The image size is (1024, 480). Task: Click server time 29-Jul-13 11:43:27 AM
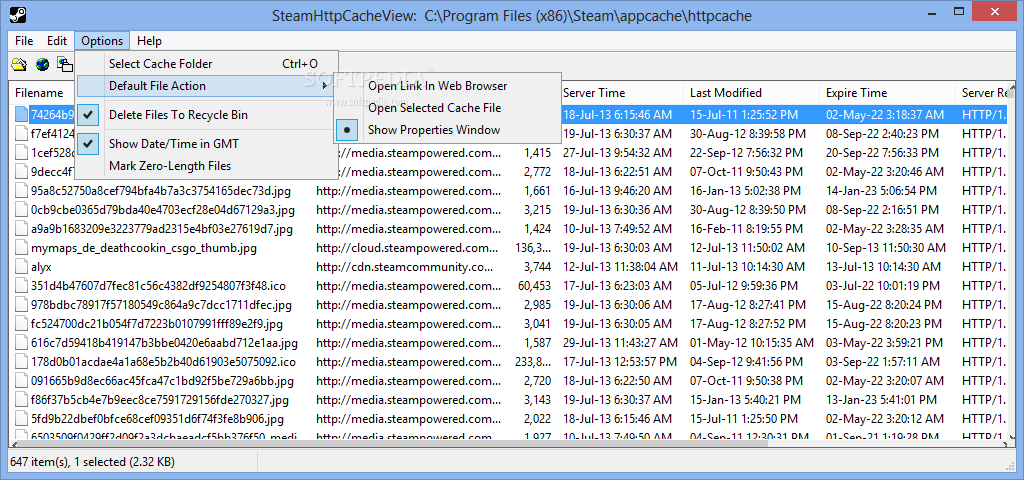620,343
